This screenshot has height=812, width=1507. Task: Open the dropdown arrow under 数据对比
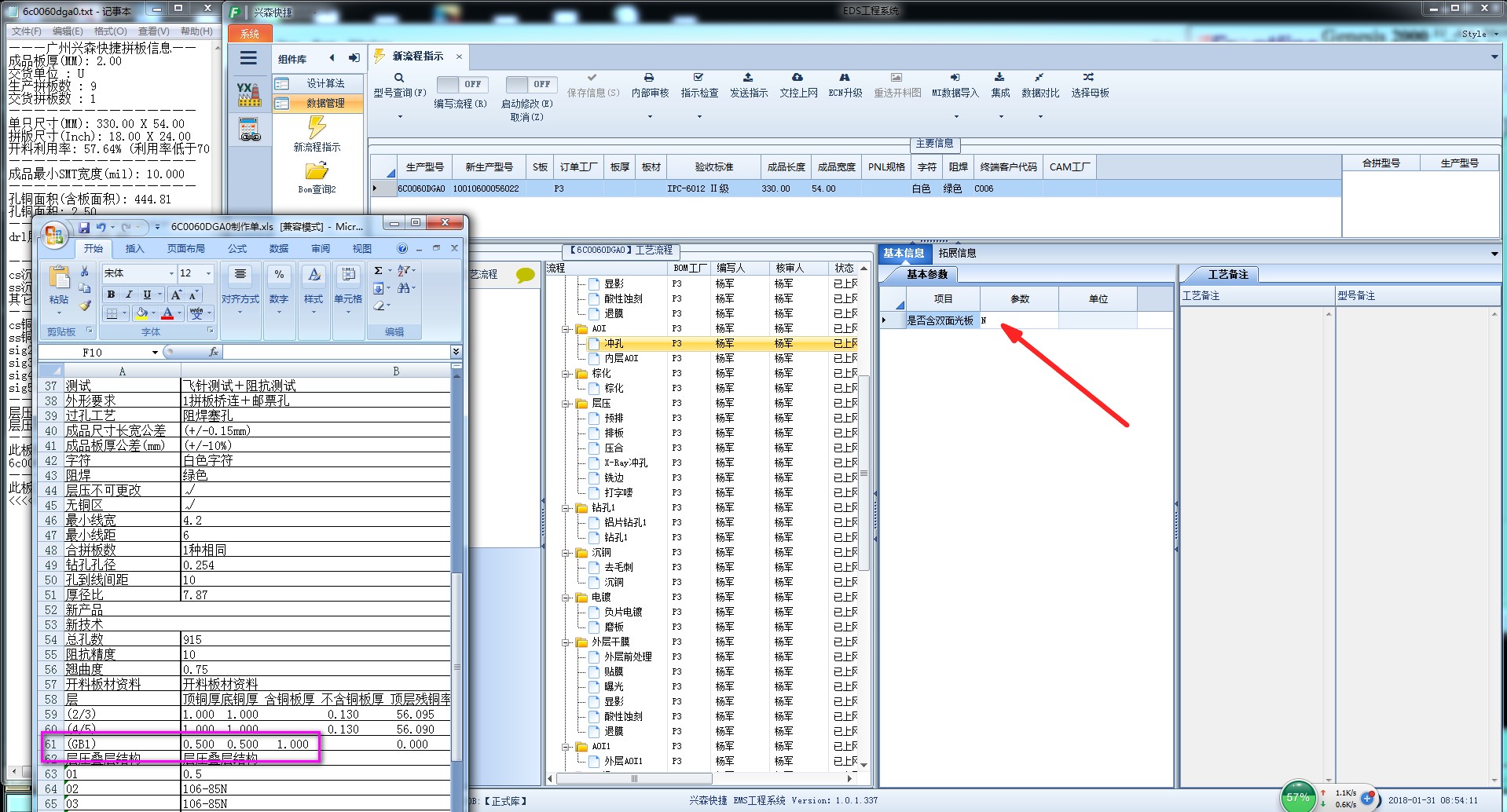(x=1040, y=117)
